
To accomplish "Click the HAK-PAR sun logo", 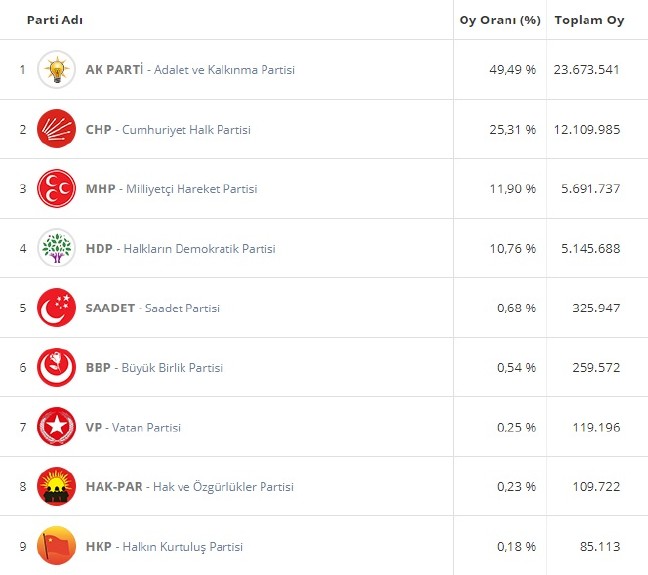I will click(56, 487).
